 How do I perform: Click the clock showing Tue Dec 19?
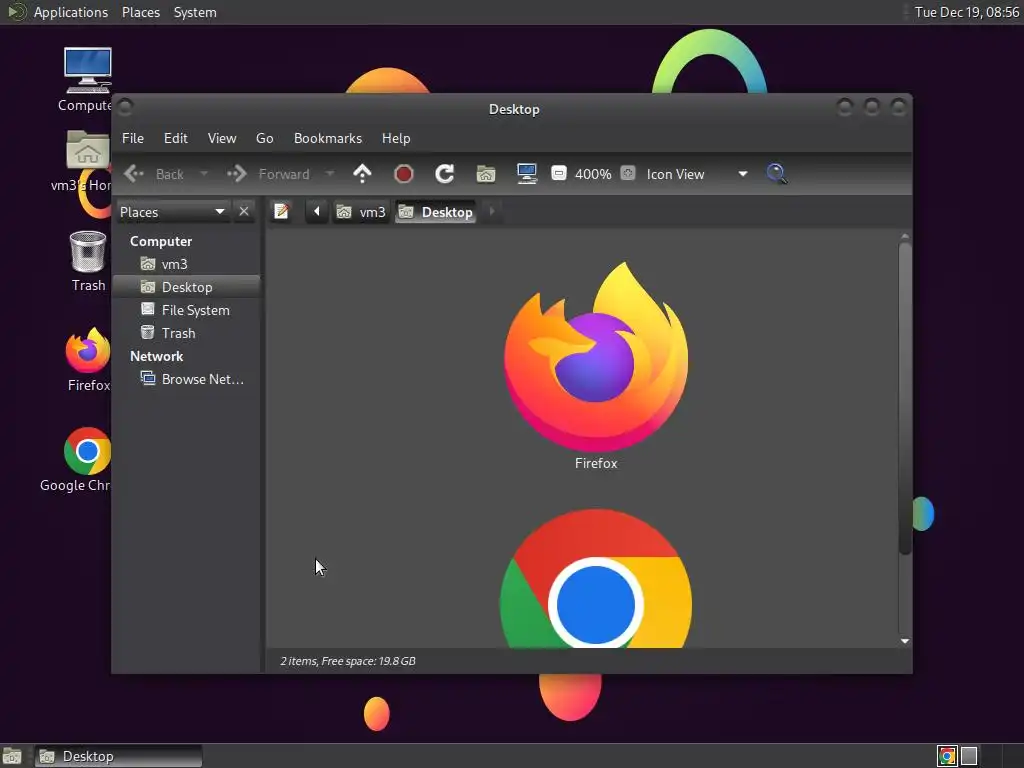click(x=967, y=12)
